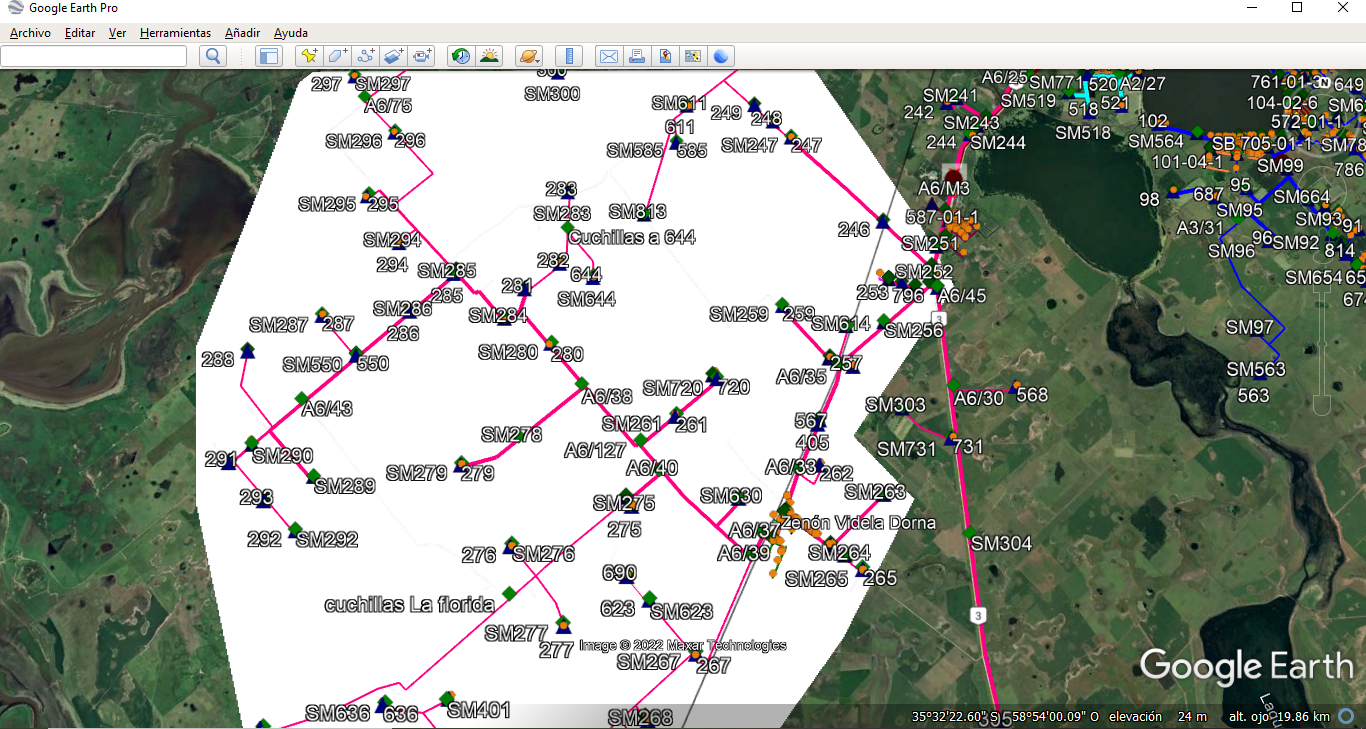Click the SM813 placemark label
The height and width of the screenshot is (729, 1366).
tap(637, 211)
